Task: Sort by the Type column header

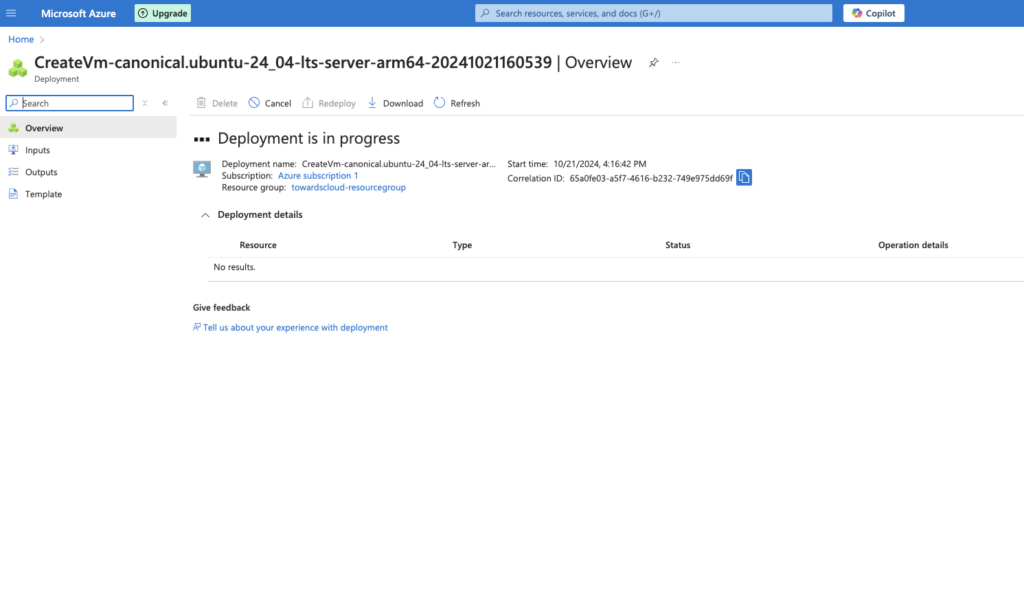Action: pyautogui.click(x=462, y=245)
